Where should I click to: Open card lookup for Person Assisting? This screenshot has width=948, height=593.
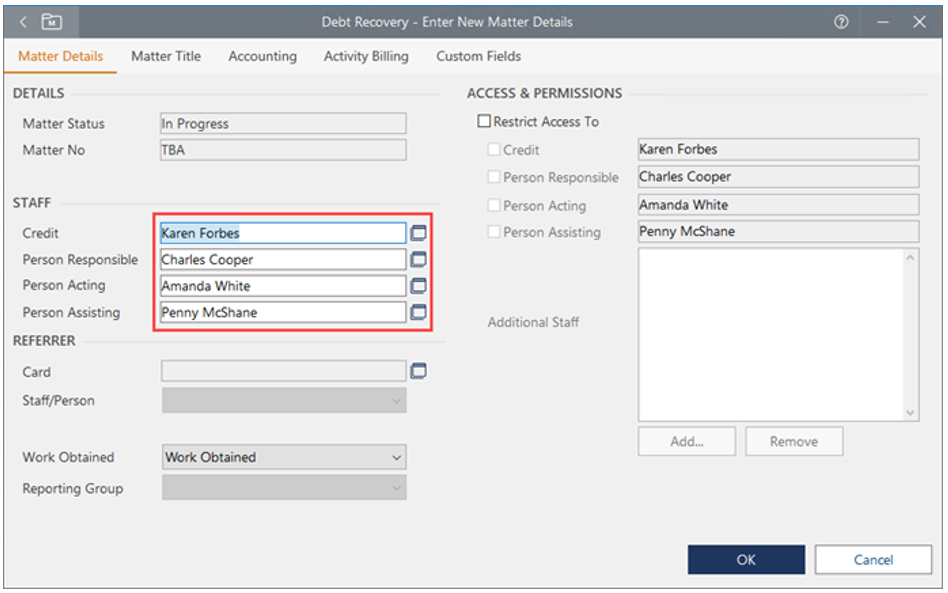[419, 313]
